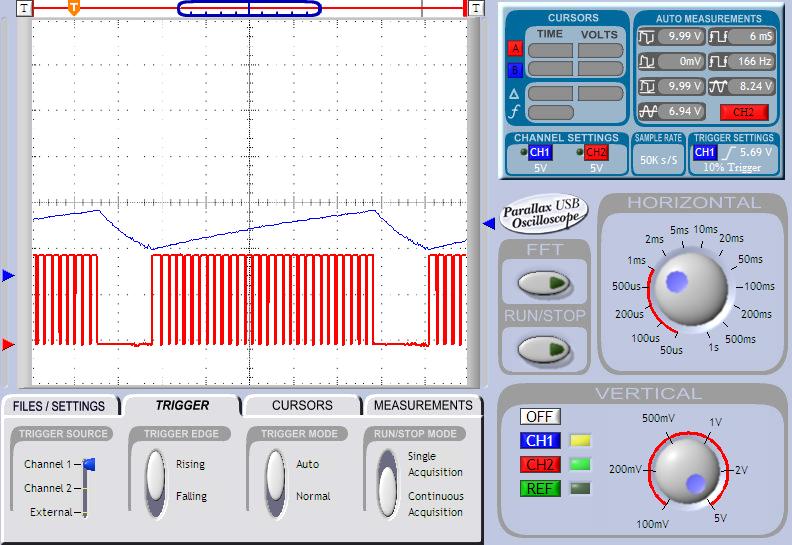The image size is (792, 545).
Task: Set the Trigger Source slider to Channel 2
Action: coord(88,488)
